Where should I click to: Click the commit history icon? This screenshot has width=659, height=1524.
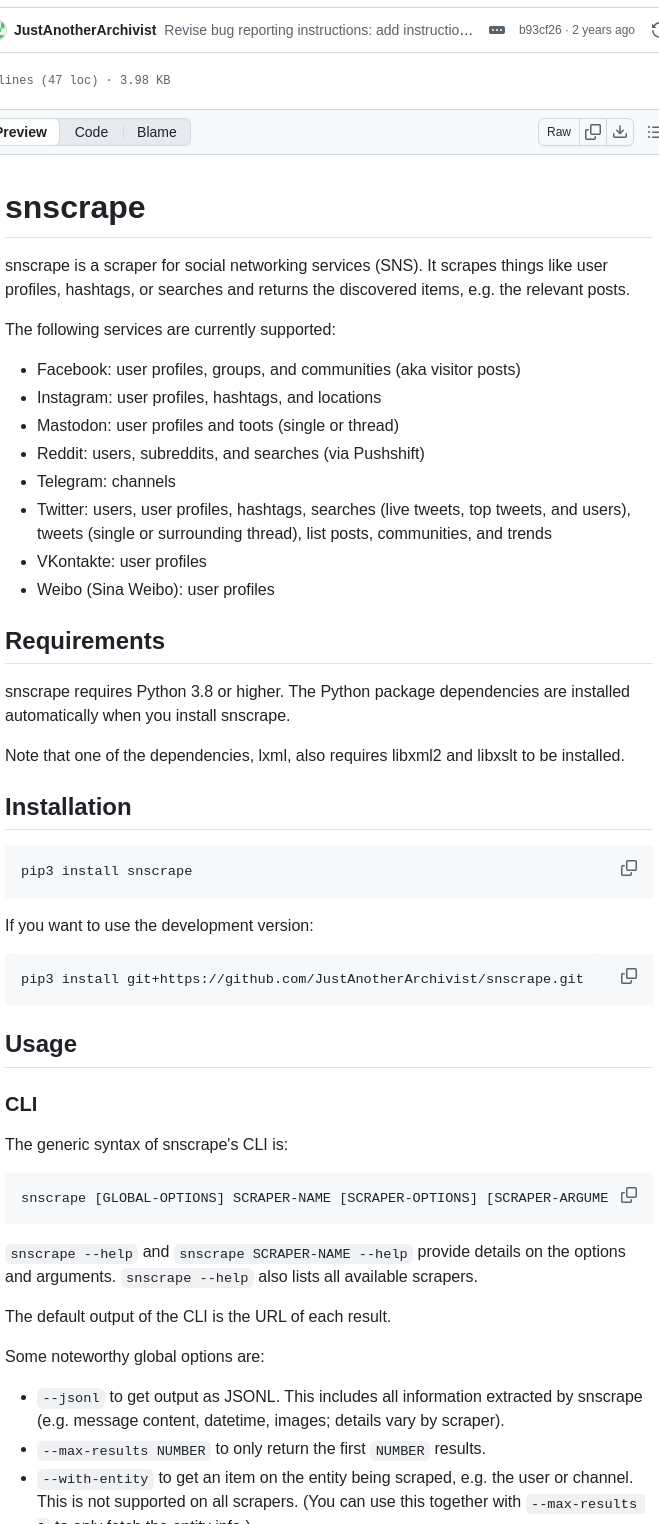[x=655, y=30]
